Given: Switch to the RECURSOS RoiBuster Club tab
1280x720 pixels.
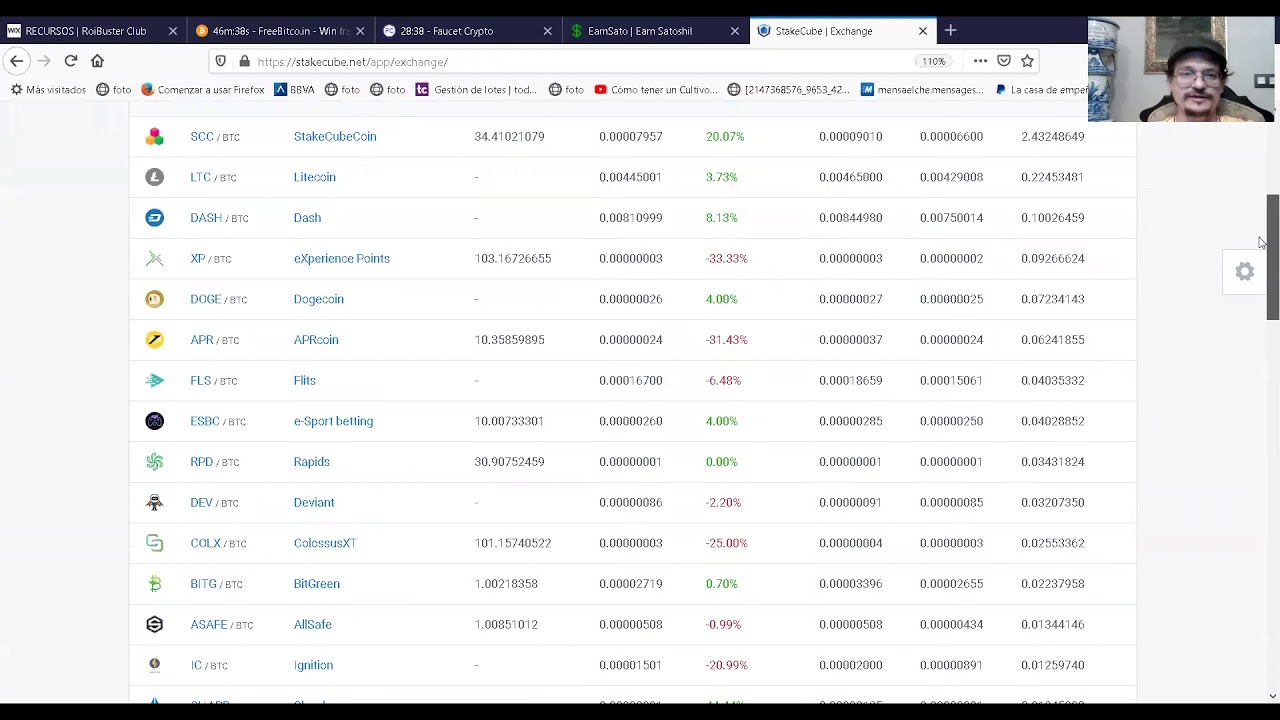Looking at the screenshot, I should 93,31.
